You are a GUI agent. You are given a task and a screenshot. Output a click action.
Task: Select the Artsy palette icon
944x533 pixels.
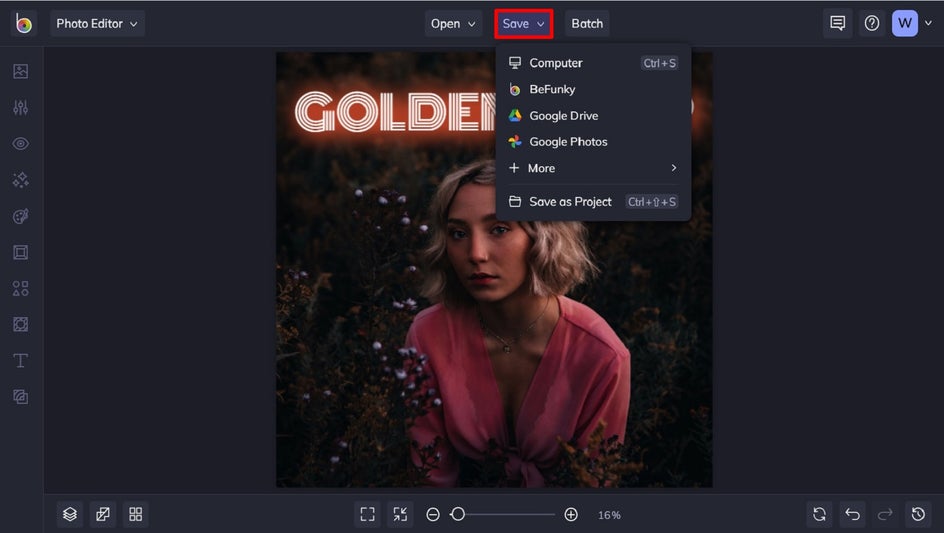[x=21, y=216]
